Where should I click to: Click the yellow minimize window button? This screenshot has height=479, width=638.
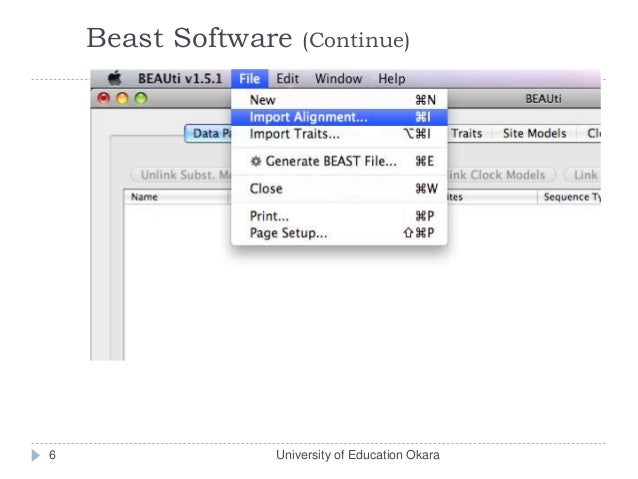122,98
